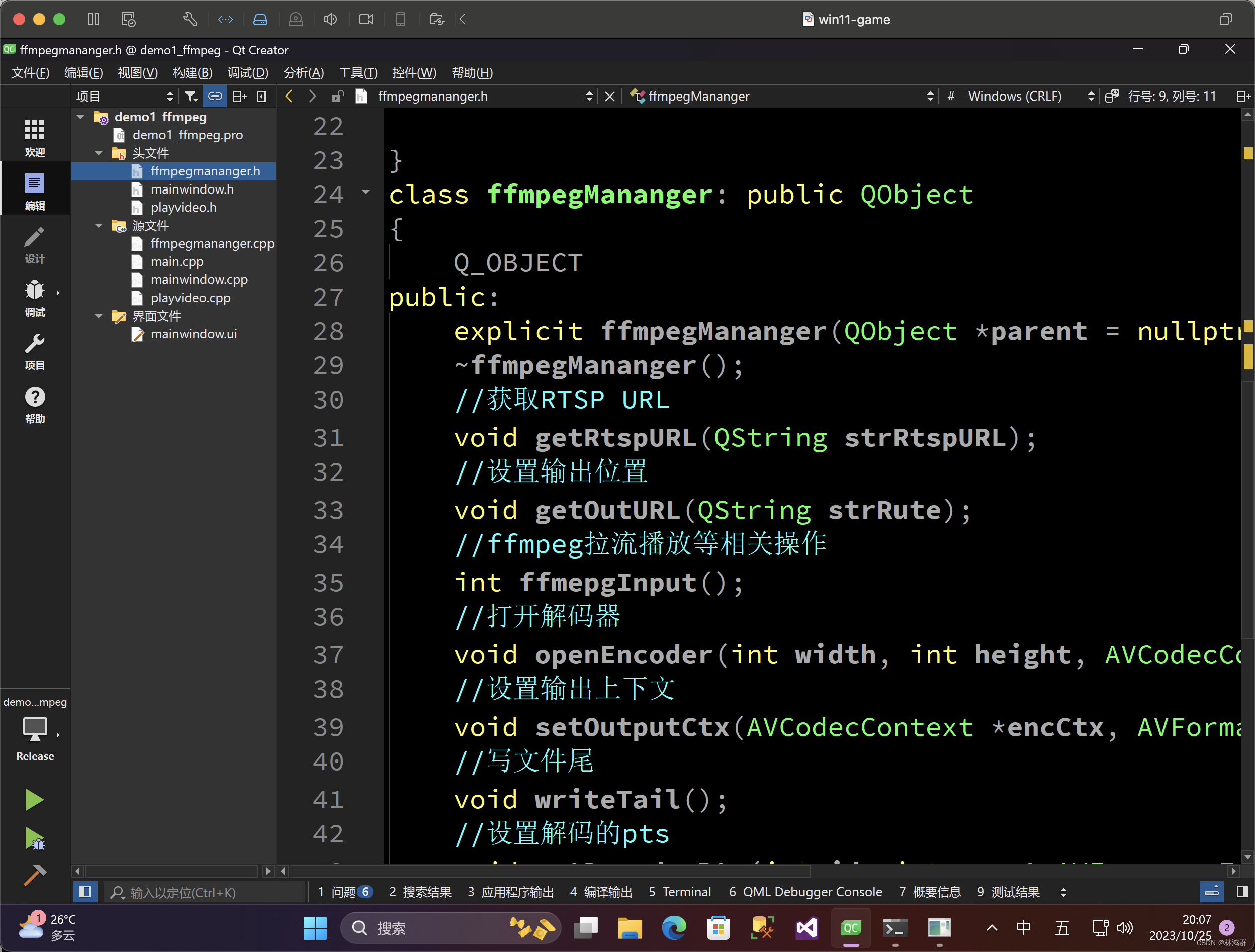Open the 文件(F) menu
The image size is (1255, 952).
(30, 72)
